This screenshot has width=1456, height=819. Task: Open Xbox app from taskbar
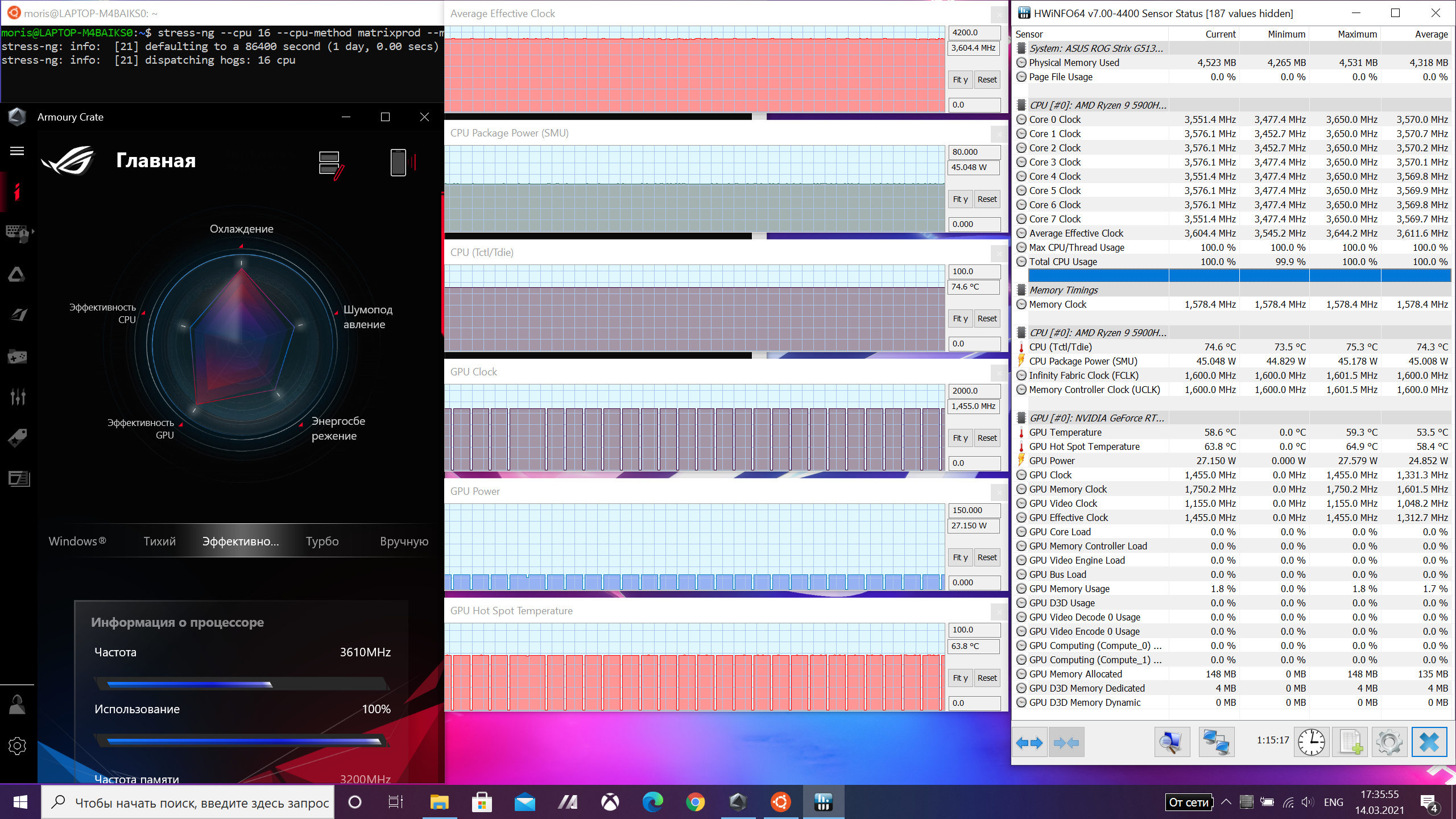[610, 803]
